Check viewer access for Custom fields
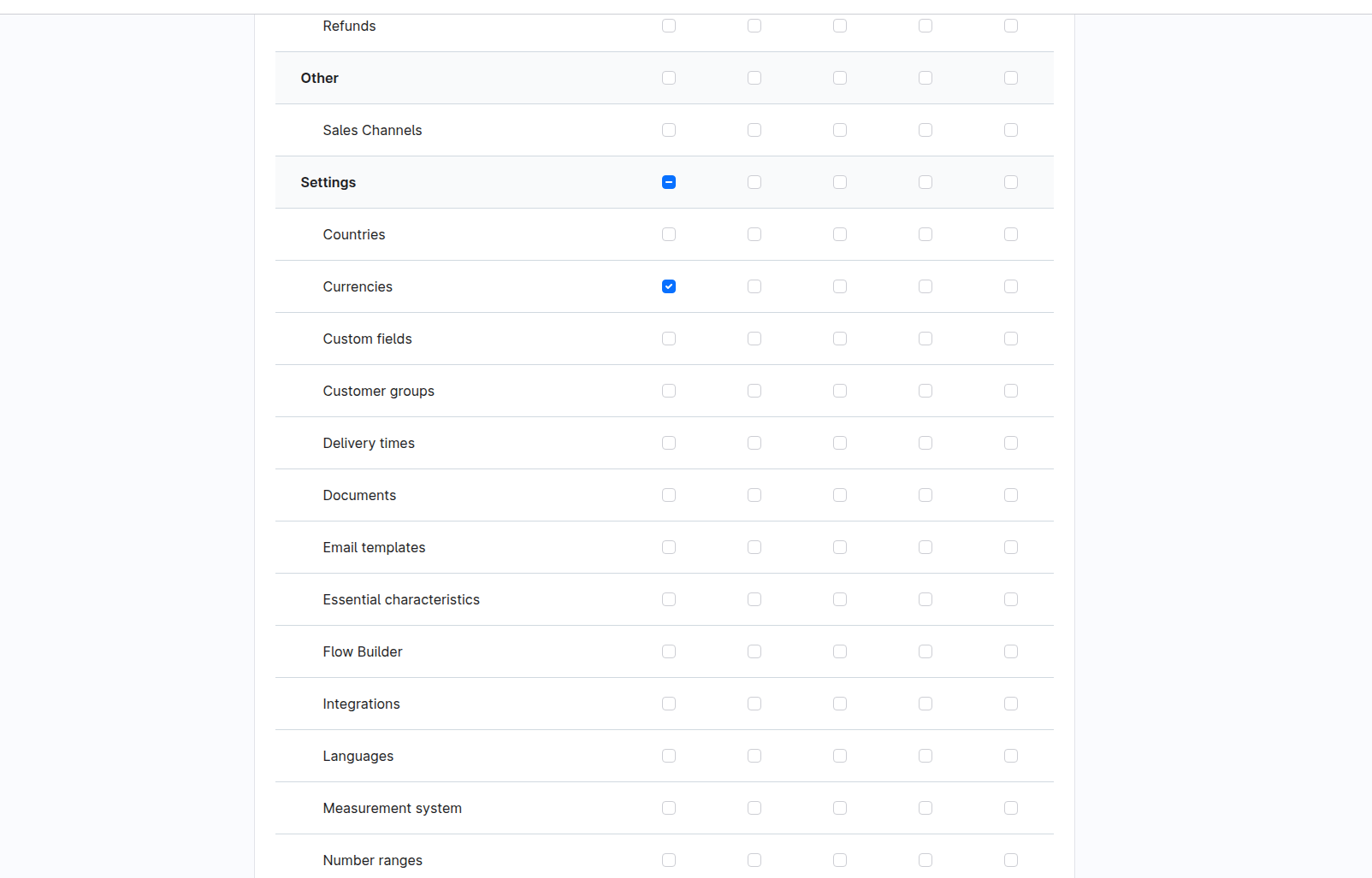Viewport: 1372px width, 878px height. (669, 339)
